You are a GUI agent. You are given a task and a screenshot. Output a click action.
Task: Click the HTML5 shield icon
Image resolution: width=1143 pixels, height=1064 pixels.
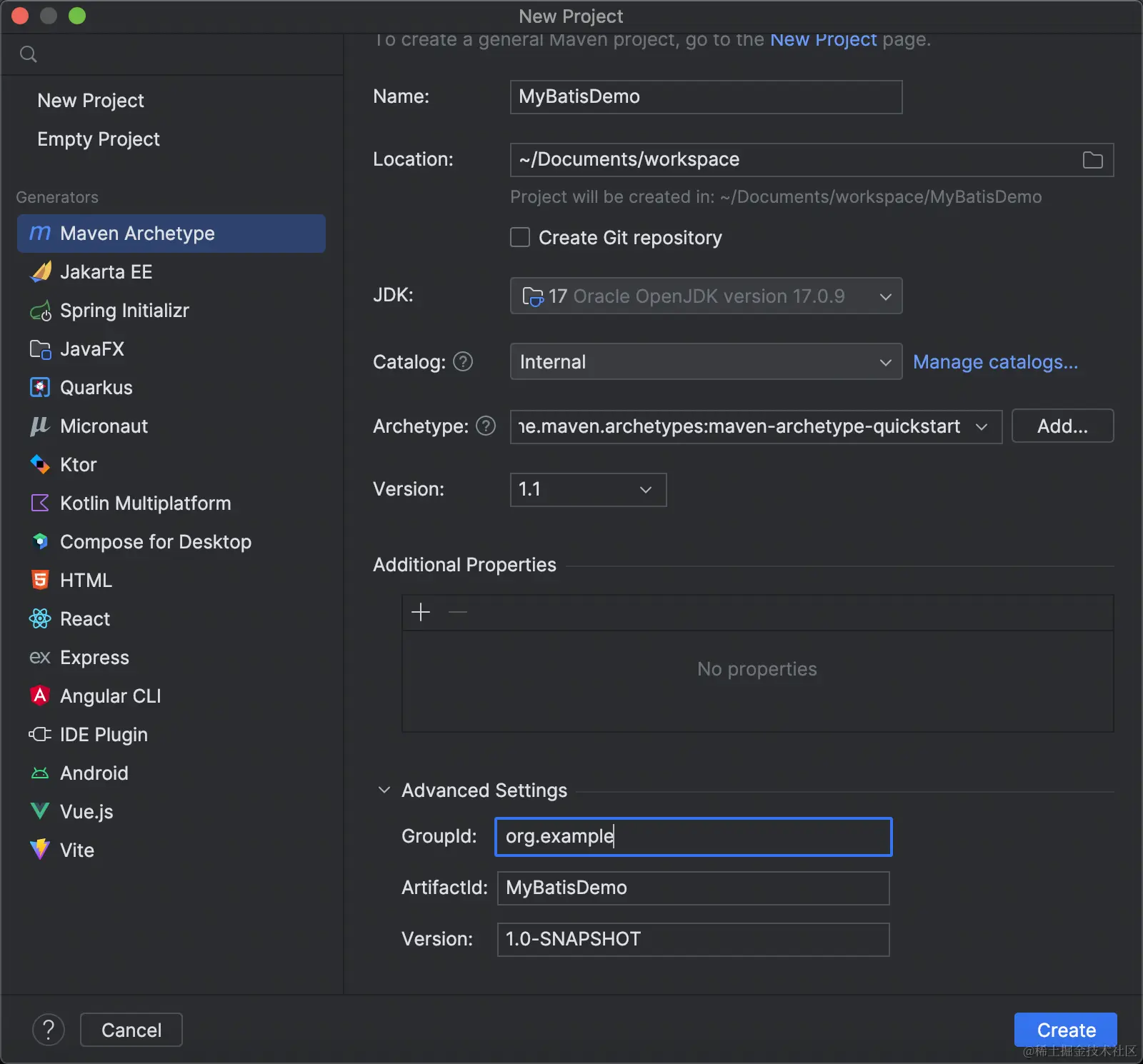[41, 580]
